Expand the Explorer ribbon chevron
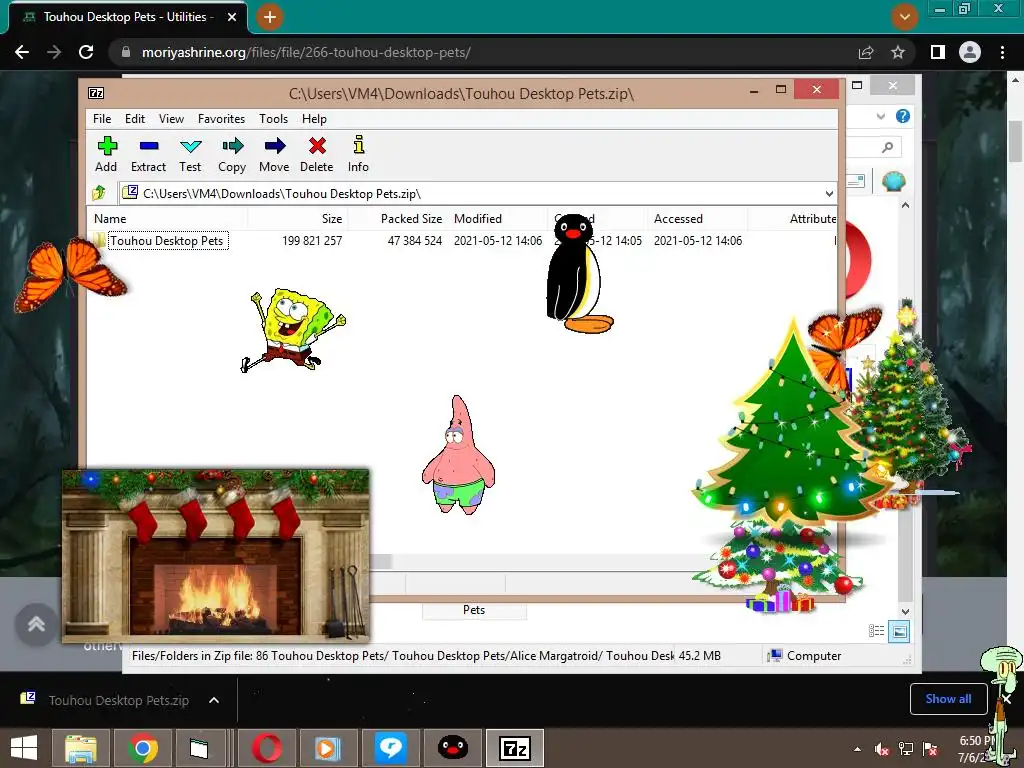This screenshot has height=768, width=1024. click(x=881, y=116)
